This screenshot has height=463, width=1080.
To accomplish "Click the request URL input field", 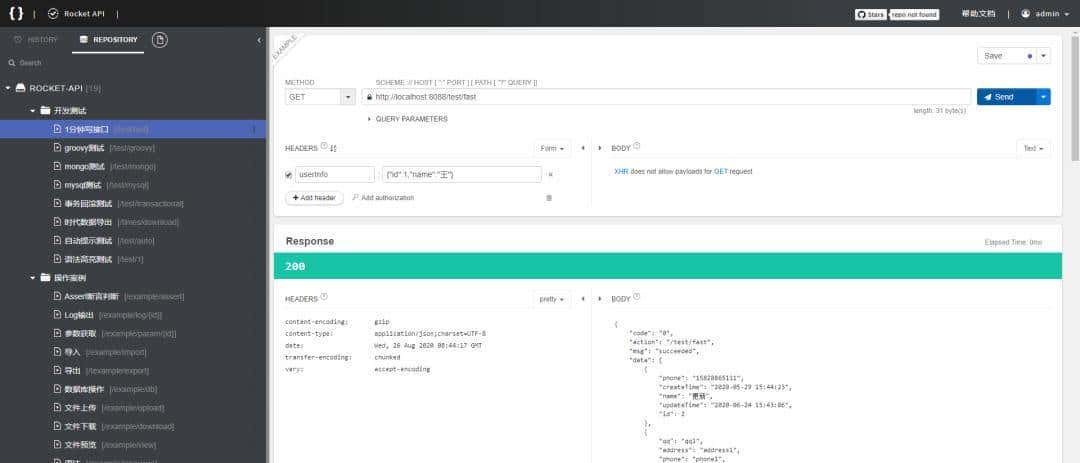I will (660, 97).
